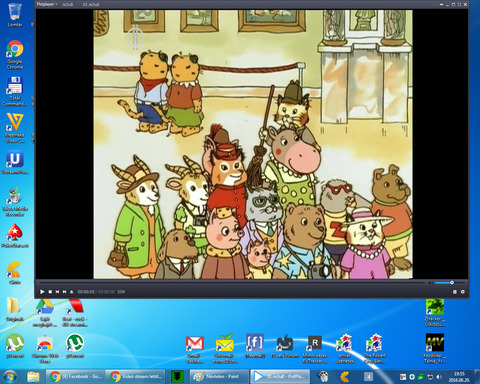Open the Gmail desktop shortcut
Image resolution: width=480 pixels, height=384 pixels.
click(195, 349)
